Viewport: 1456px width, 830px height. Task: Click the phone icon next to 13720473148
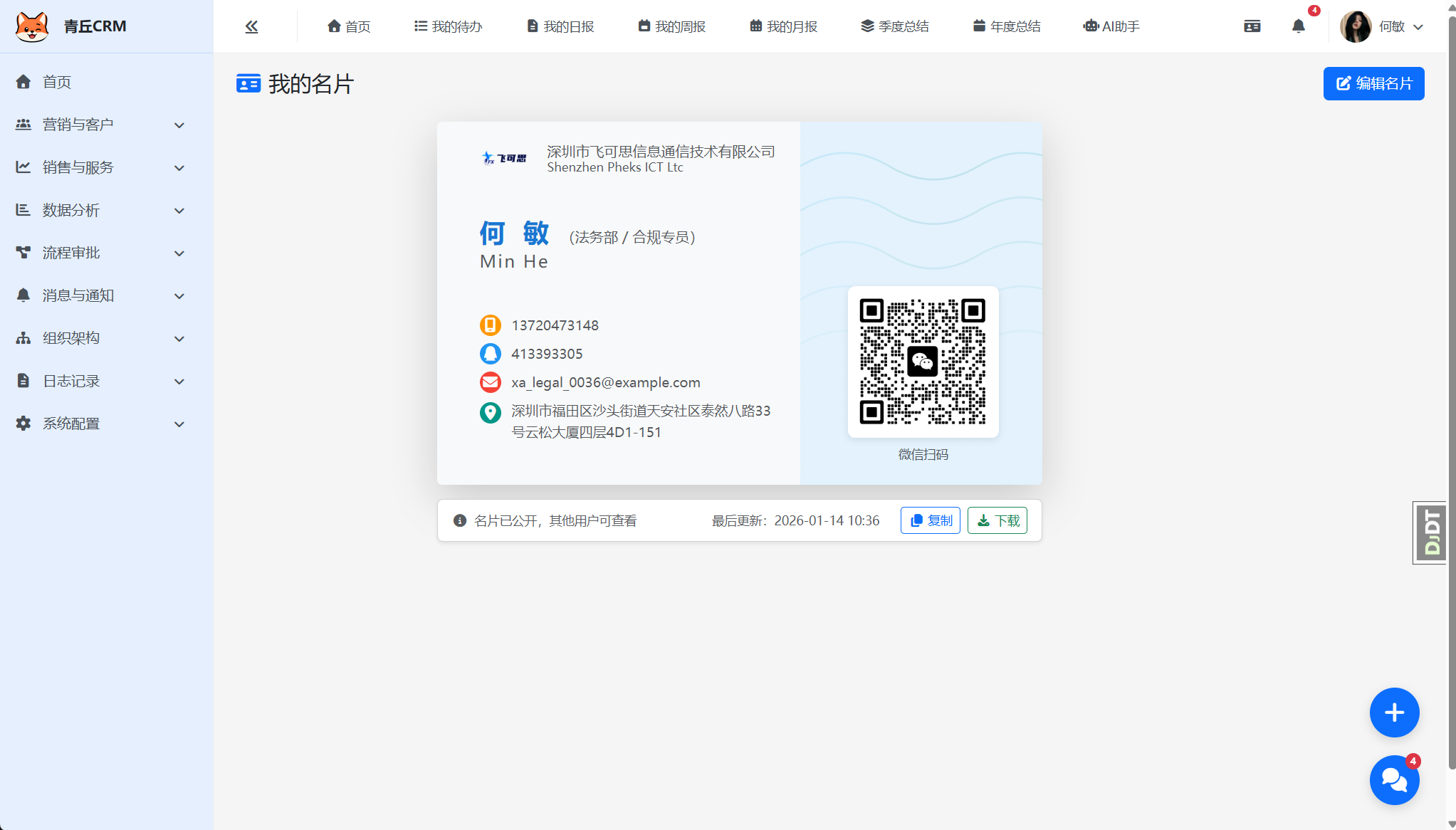click(x=490, y=325)
